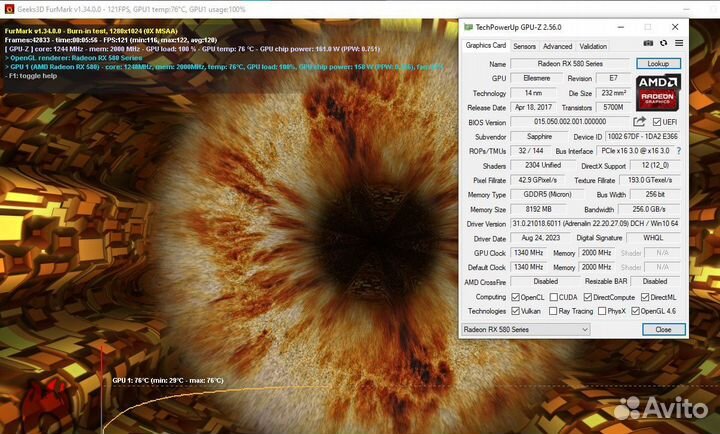
Task: Click the Memory Type value GDDR5 (Micron)
Action: pos(547,194)
